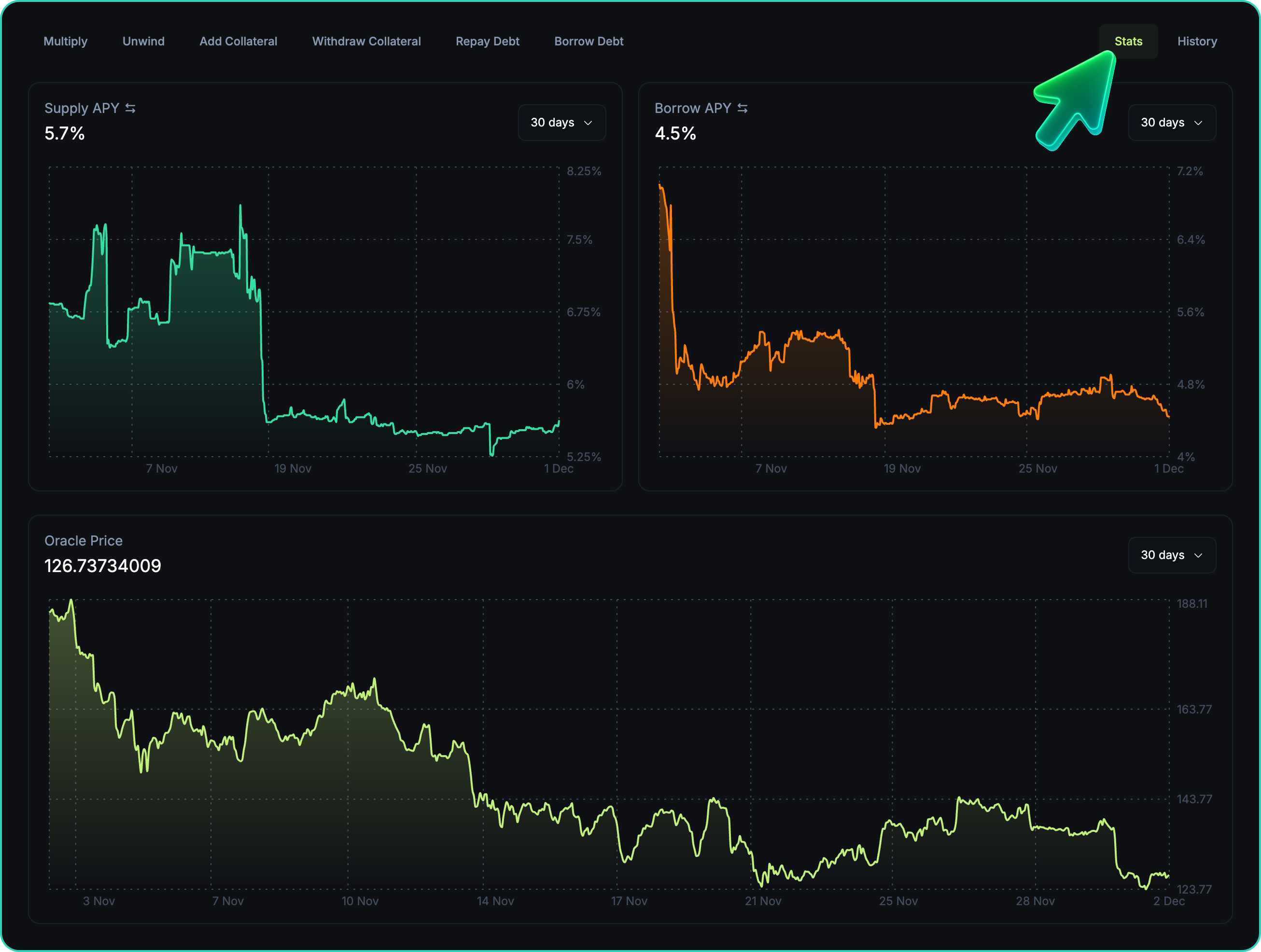Switch to the Stats tab
The width and height of the screenshot is (1261, 952).
click(1128, 41)
